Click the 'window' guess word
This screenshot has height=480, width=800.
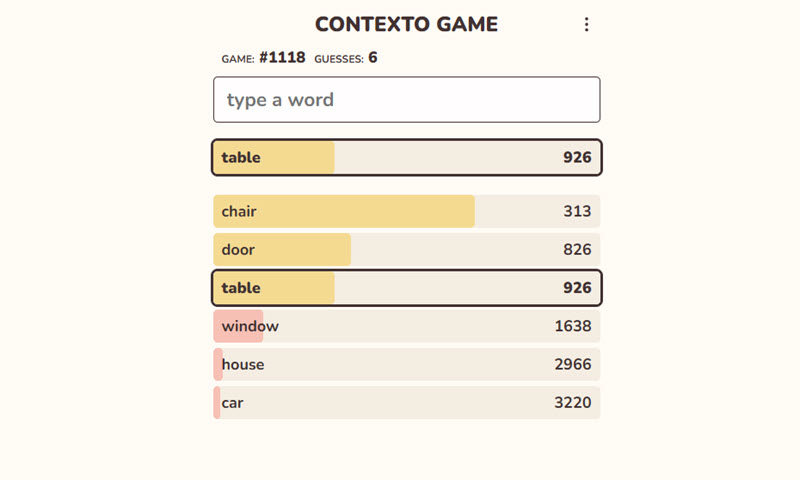(250, 326)
